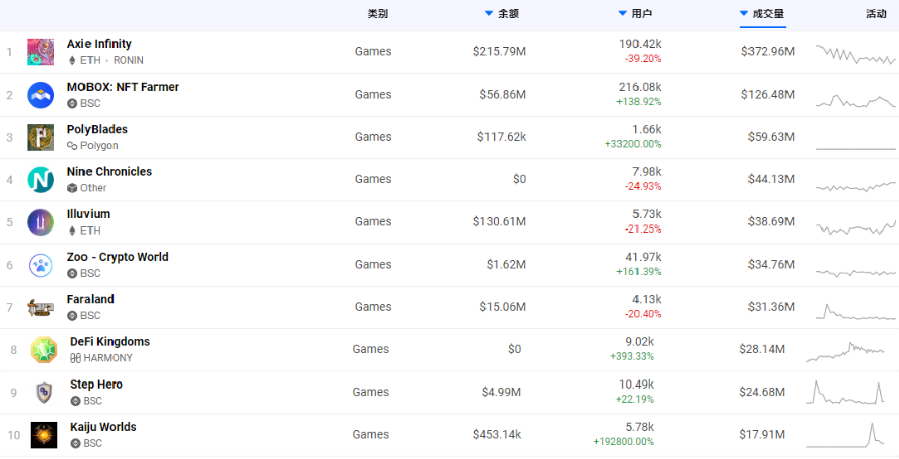Click the 类别 category column header
Viewport: 899px width, 459px height.
pyautogui.click(x=378, y=14)
